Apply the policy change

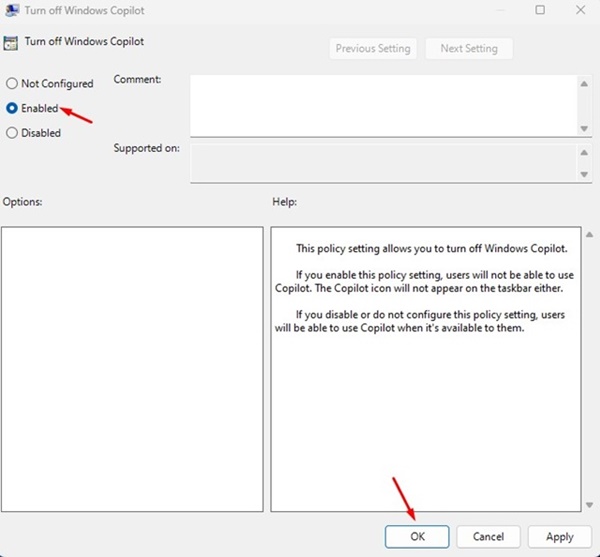click(x=559, y=536)
